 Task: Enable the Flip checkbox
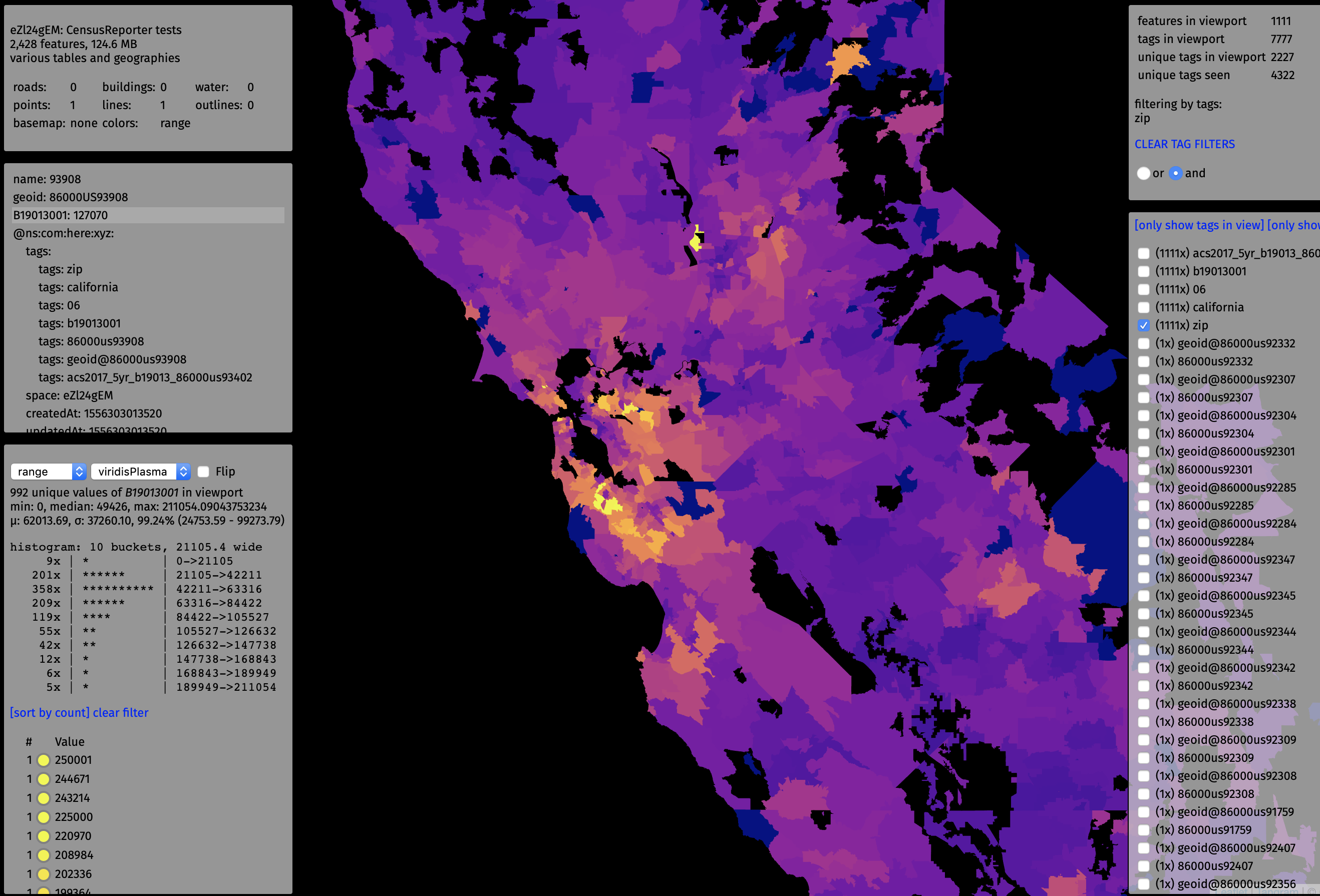click(x=203, y=471)
